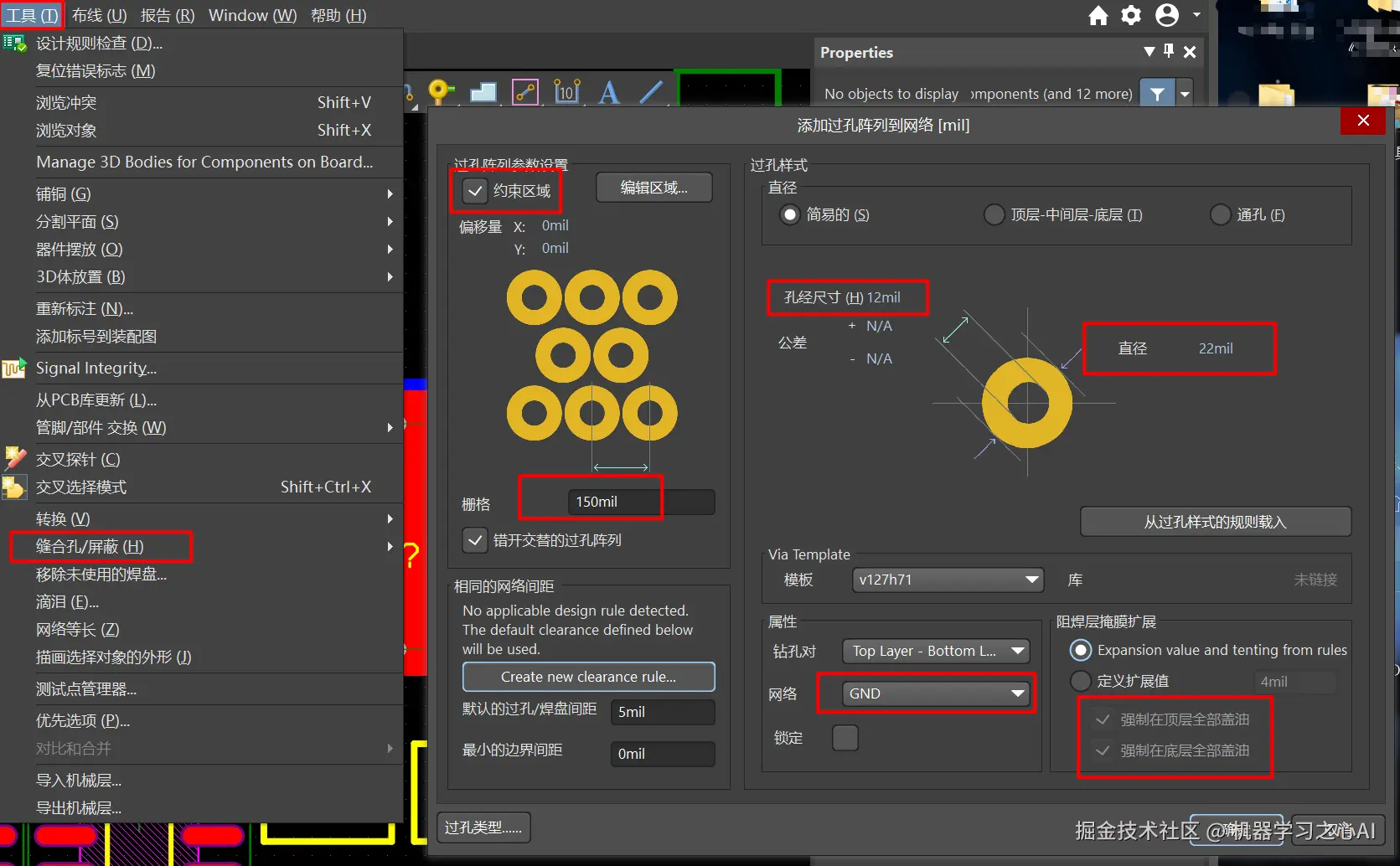Viewport: 1400px width, 866px height.
Task: Click the 过孔类型...... button
Action: (x=483, y=827)
